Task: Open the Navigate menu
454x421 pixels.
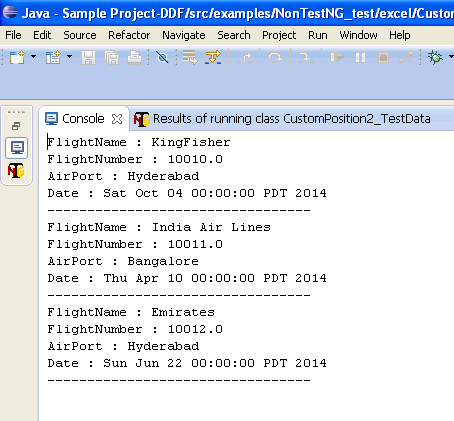Action: tap(184, 35)
